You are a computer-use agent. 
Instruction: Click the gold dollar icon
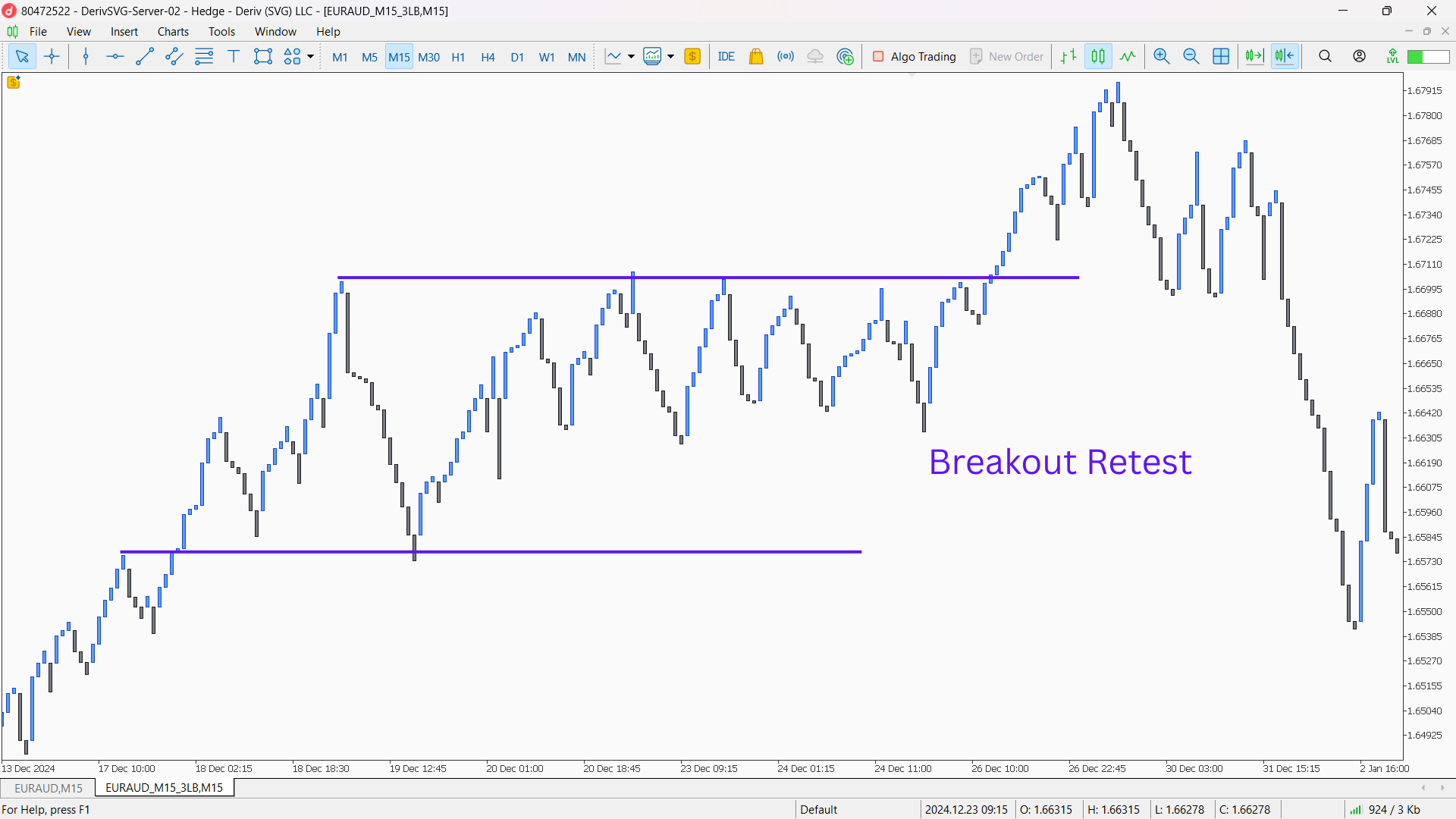692,56
